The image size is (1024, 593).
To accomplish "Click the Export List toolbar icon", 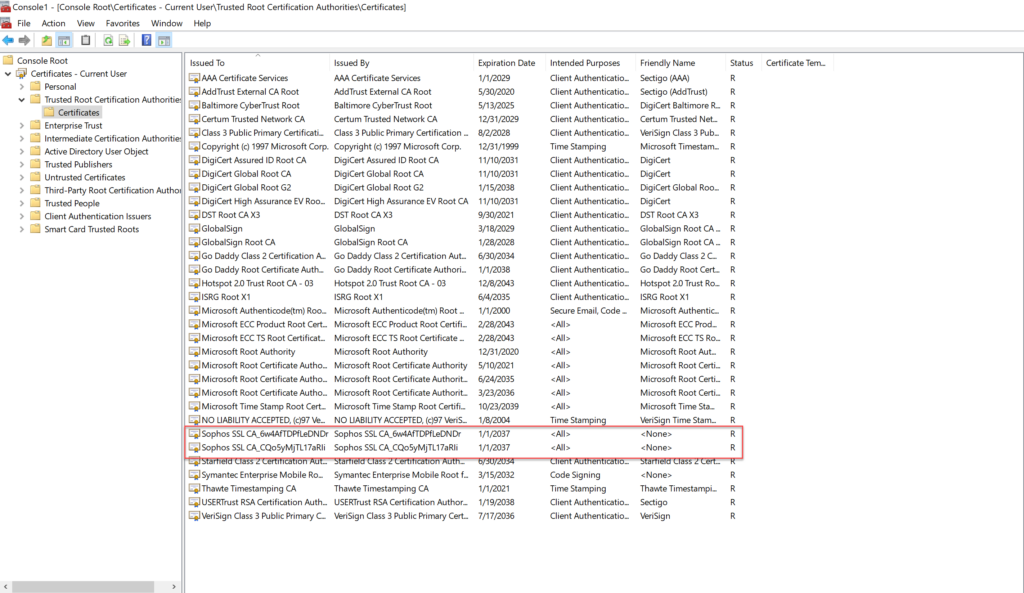I will [x=124, y=40].
